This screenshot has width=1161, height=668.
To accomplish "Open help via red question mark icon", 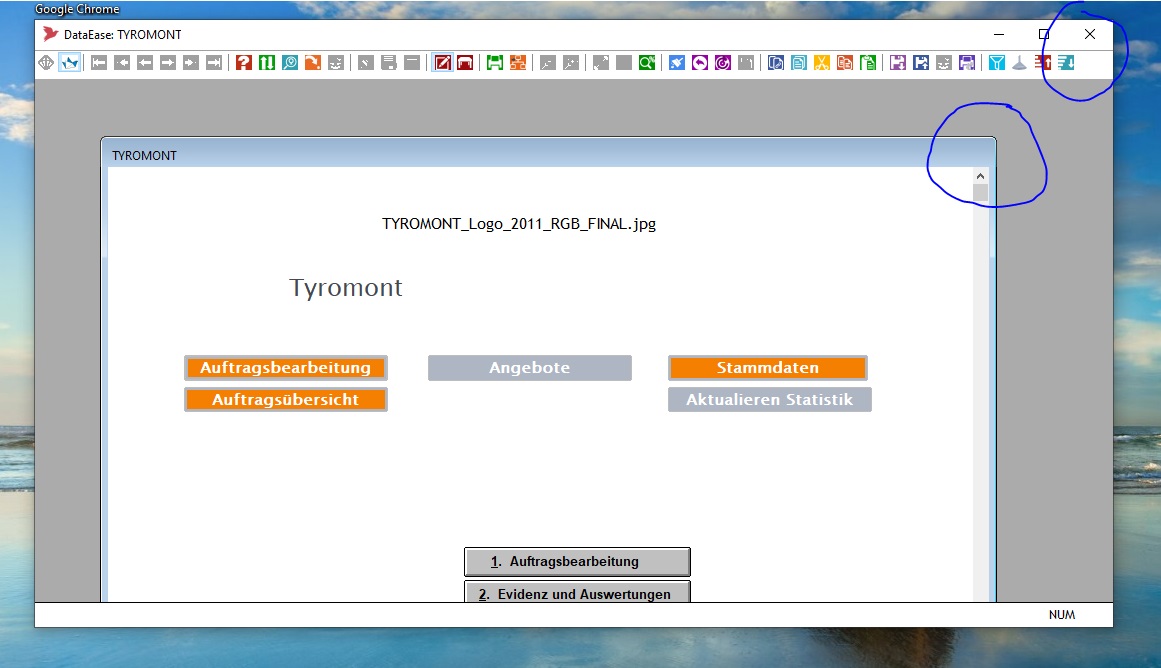I will (x=244, y=63).
